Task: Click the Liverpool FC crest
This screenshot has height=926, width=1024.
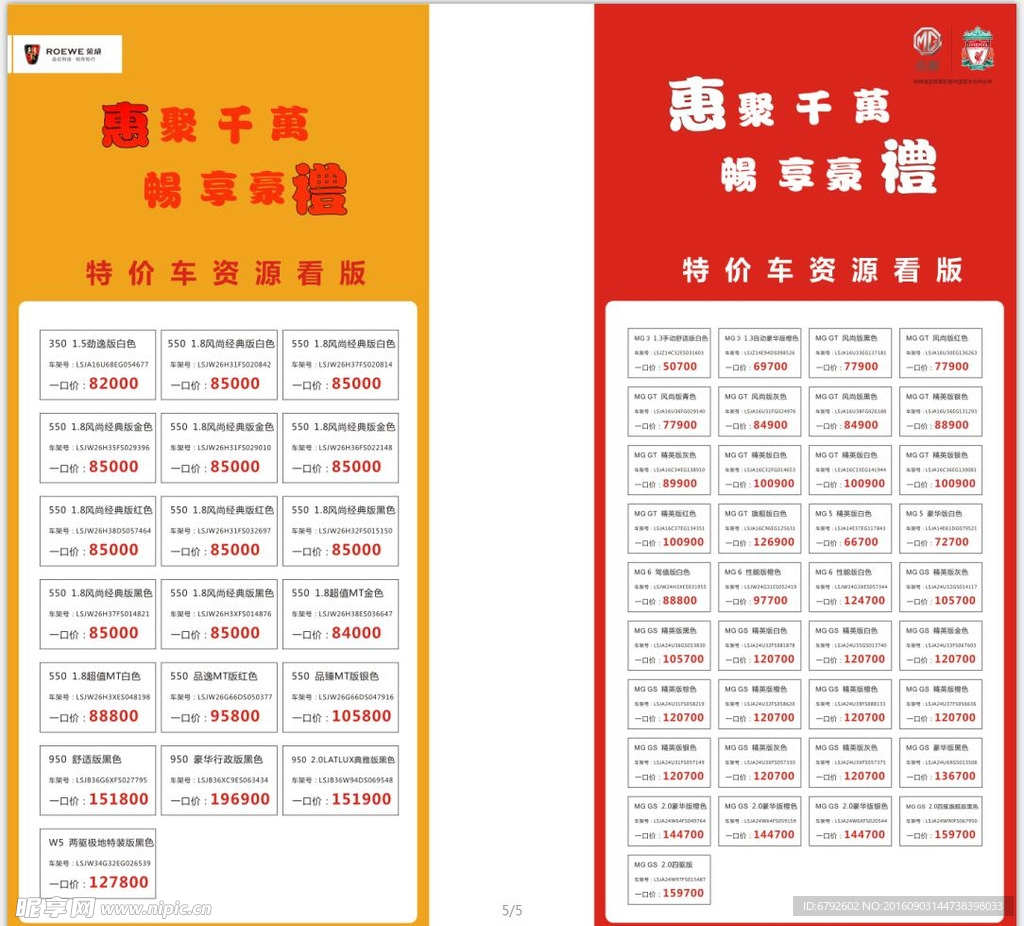Action: click(x=977, y=48)
